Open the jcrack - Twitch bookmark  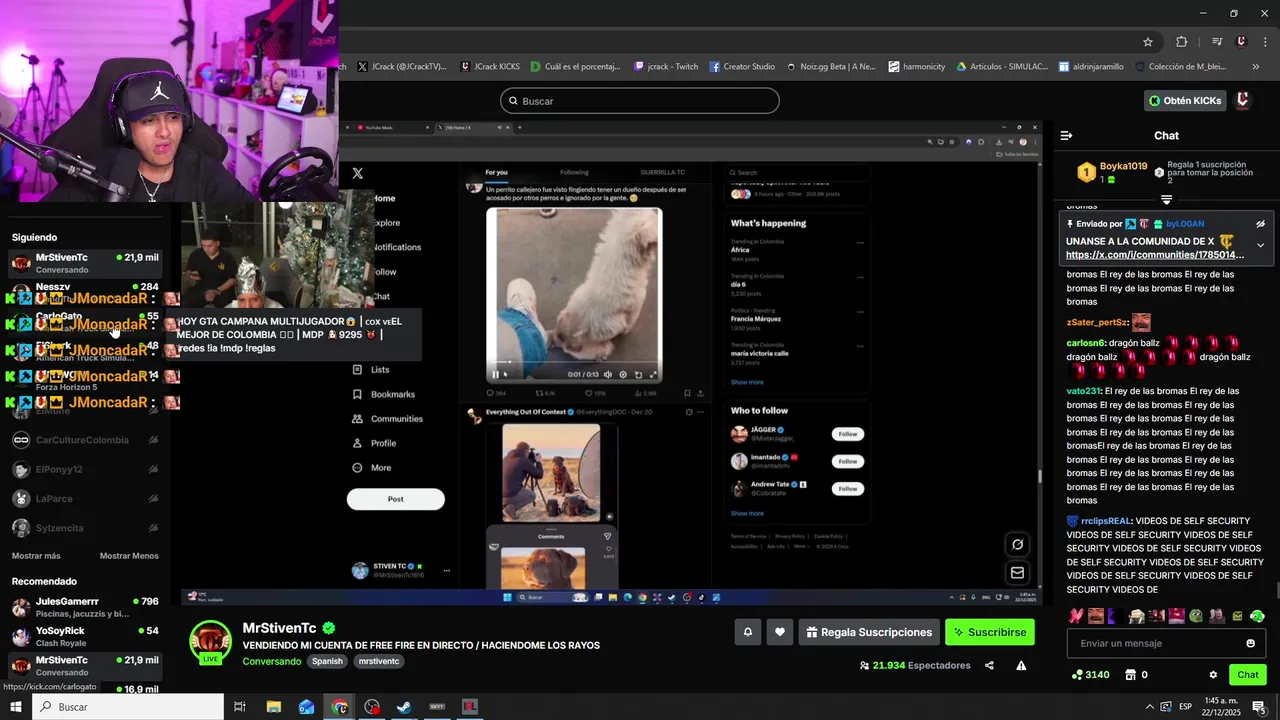click(x=666, y=67)
